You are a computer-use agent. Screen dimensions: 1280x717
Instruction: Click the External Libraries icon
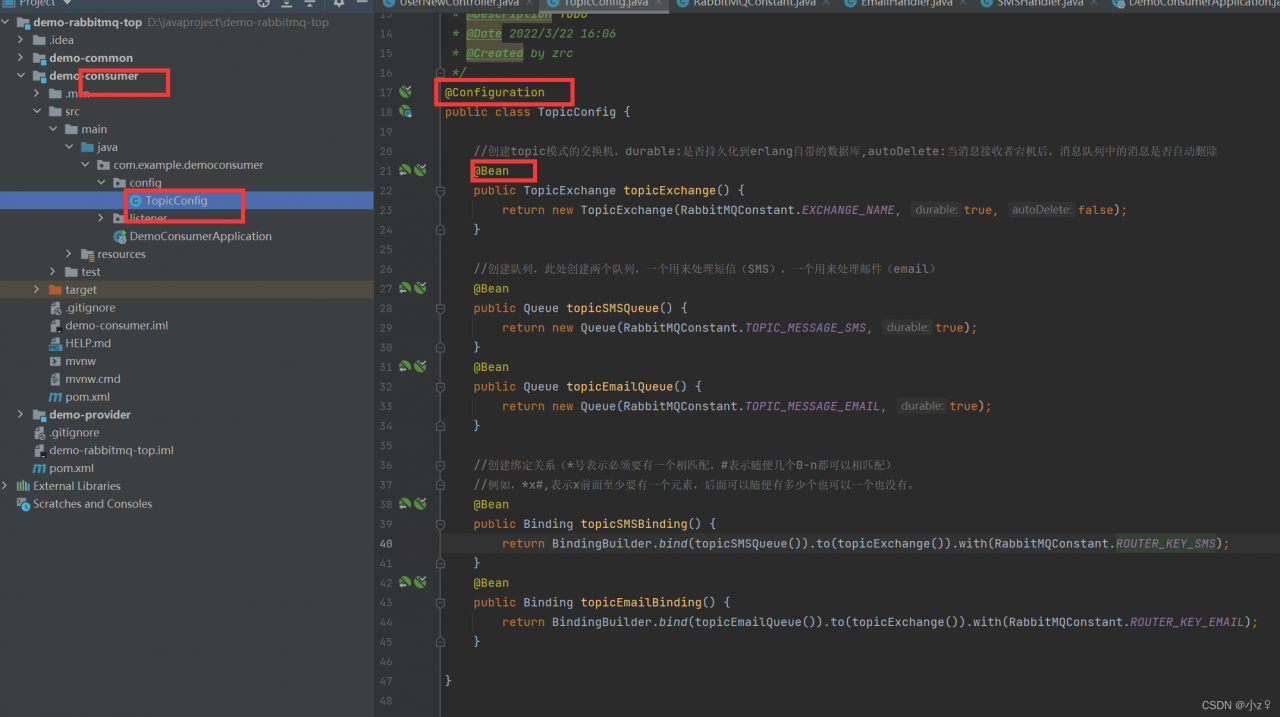[x=23, y=486]
